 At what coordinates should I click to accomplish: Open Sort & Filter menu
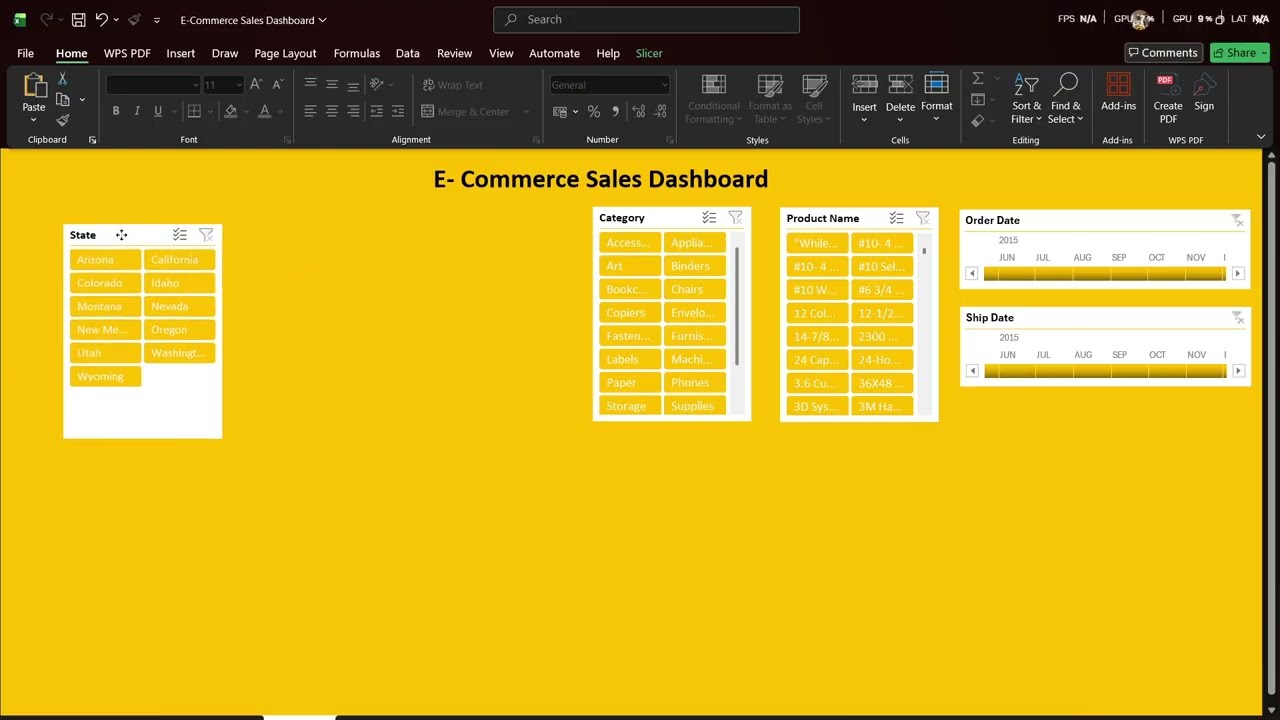tap(1026, 98)
